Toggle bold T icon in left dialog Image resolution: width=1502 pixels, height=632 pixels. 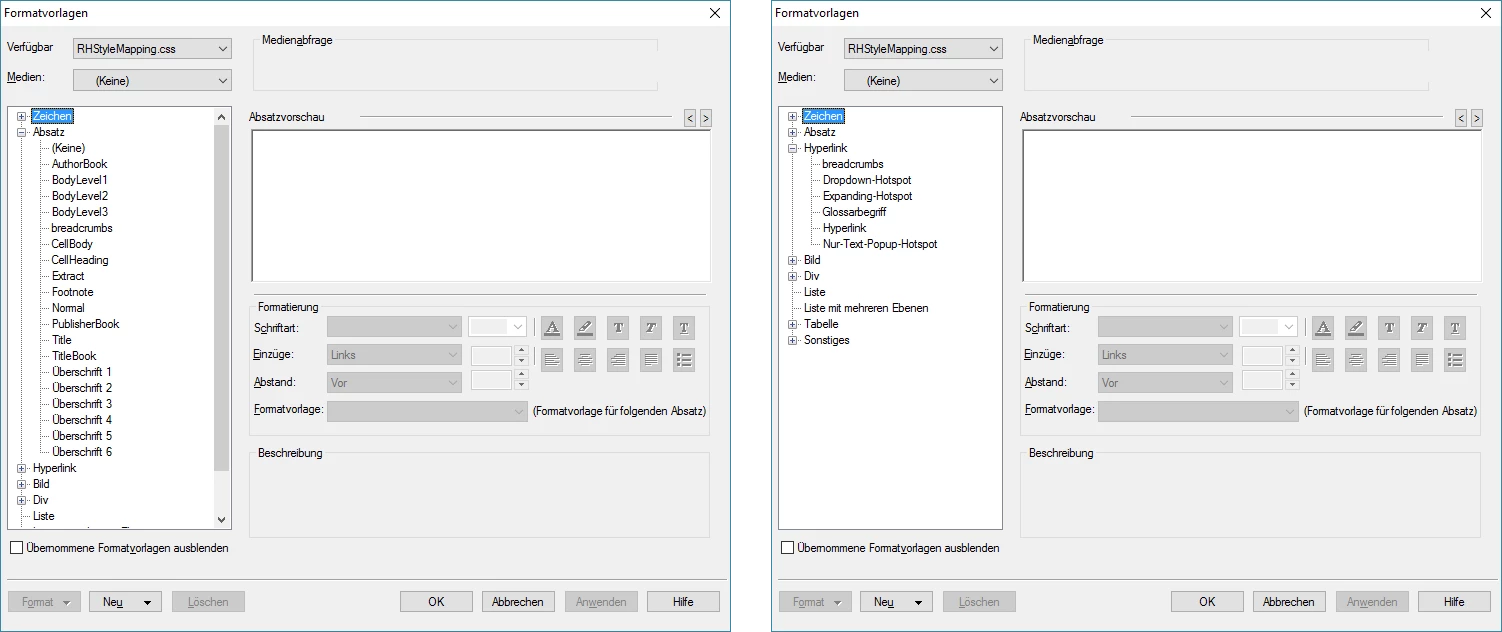tap(618, 327)
